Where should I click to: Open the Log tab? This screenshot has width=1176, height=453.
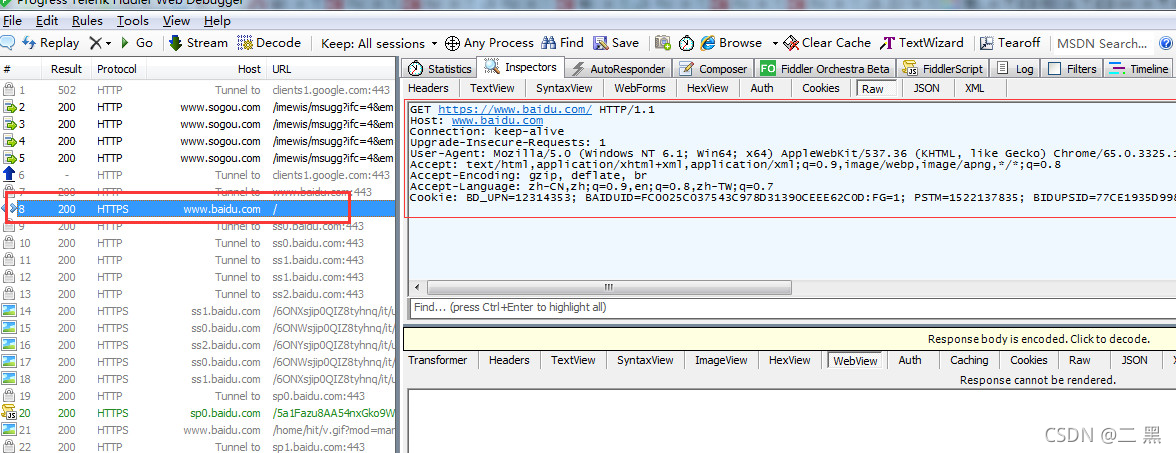pyautogui.click(x=1016, y=68)
